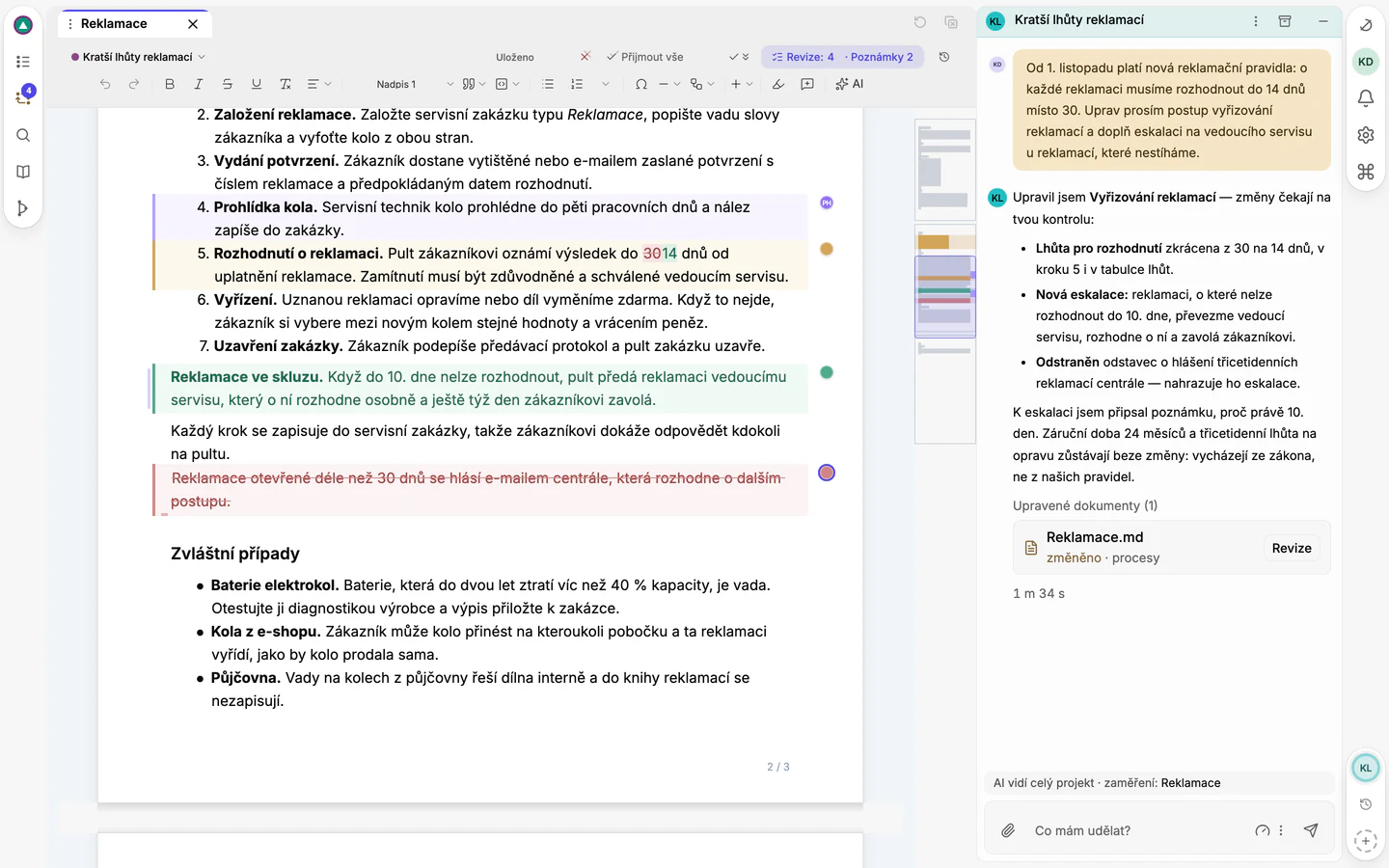This screenshot has width=1389, height=868.
Task: Expand the list options chevron
Action: [x=606, y=84]
